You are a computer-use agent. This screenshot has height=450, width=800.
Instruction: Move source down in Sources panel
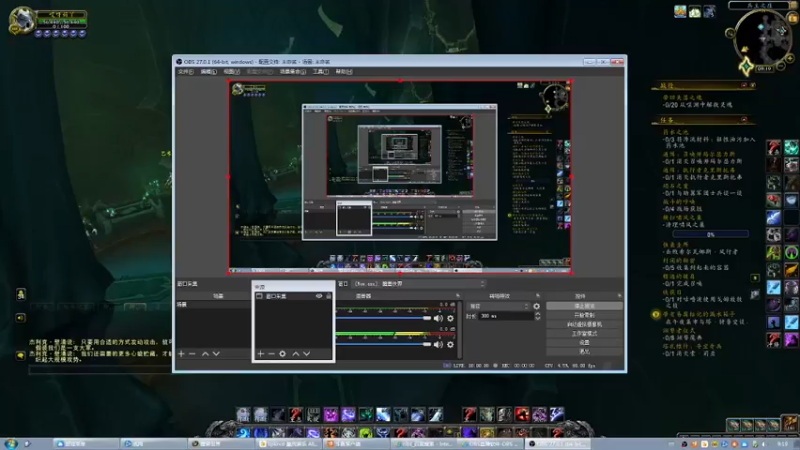(x=307, y=354)
